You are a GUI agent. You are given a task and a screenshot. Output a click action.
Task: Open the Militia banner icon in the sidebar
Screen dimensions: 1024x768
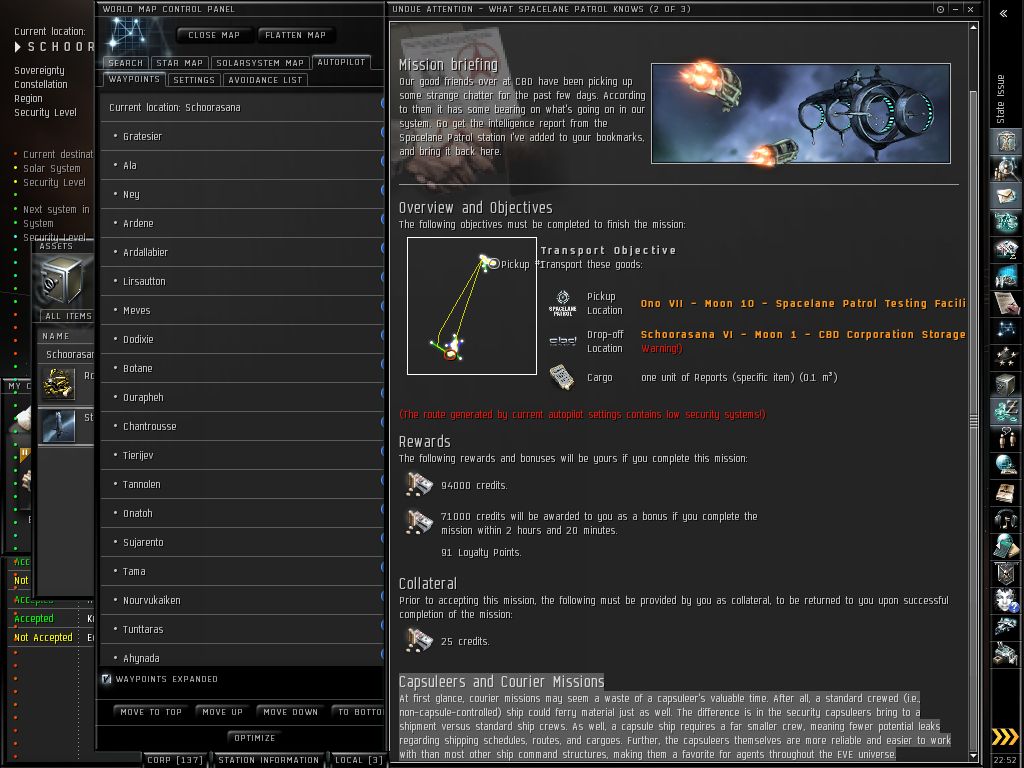[x=1006, y=573]
